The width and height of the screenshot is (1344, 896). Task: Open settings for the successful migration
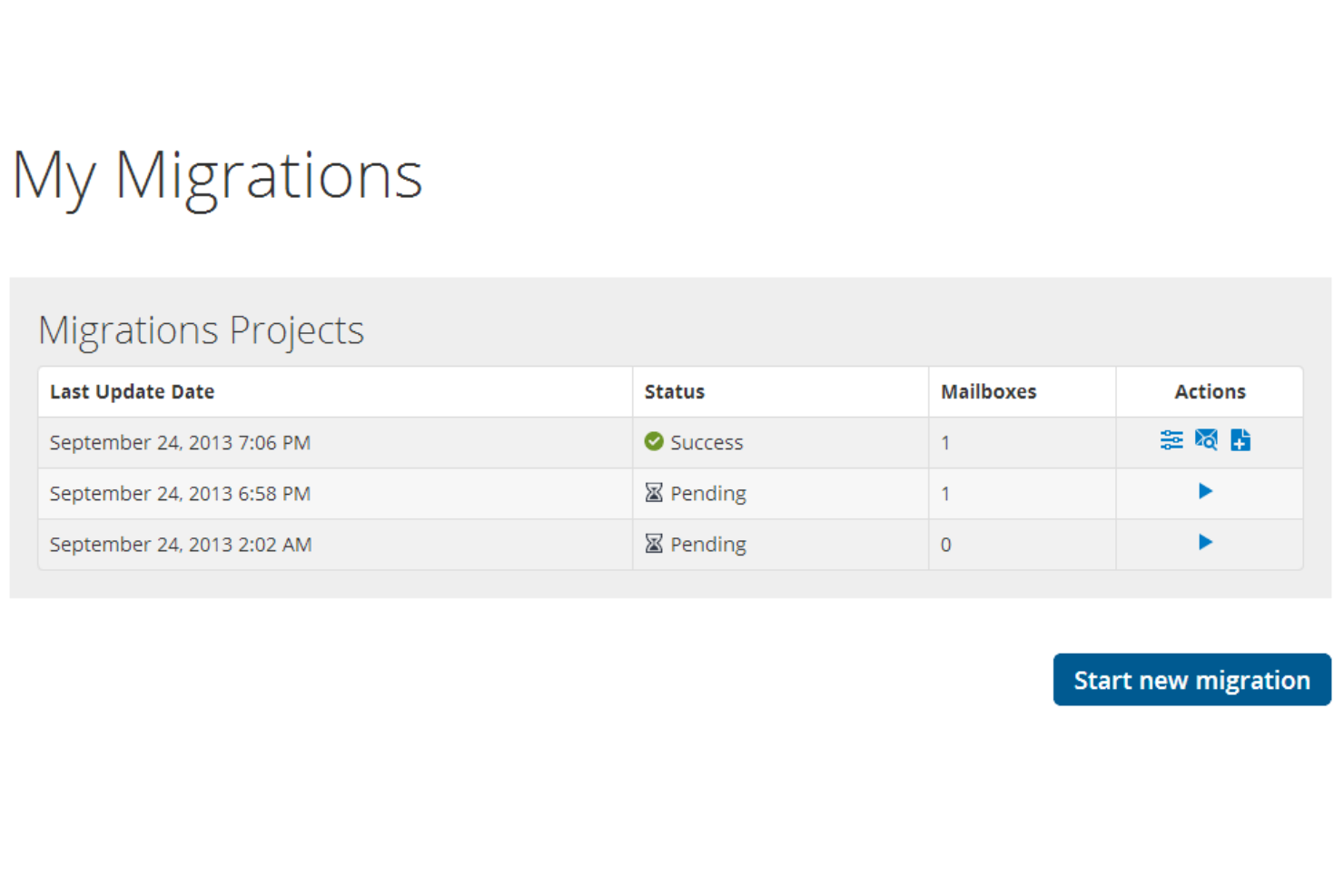(1171, 440)
